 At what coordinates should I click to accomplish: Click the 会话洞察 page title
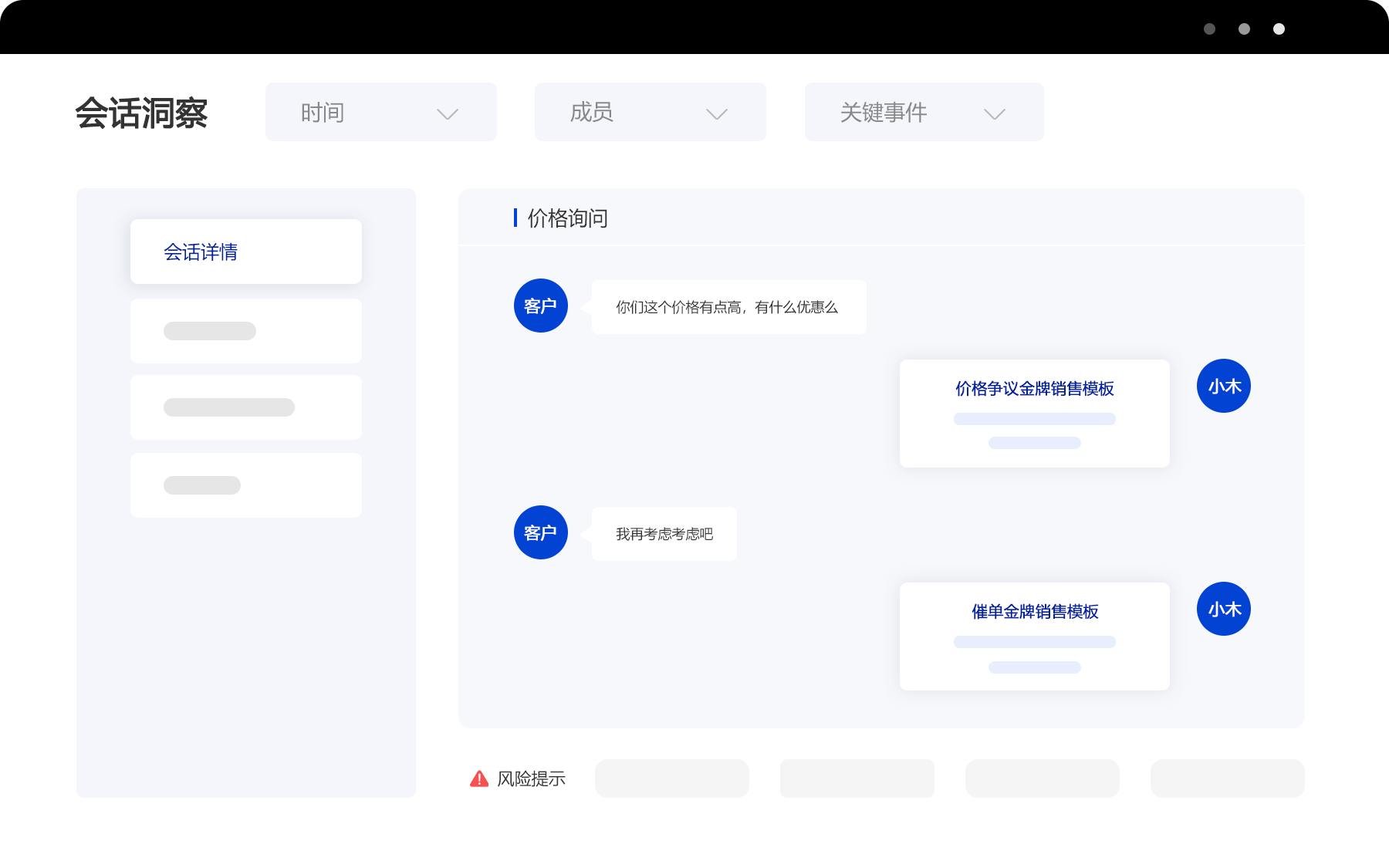coord(141,113)
